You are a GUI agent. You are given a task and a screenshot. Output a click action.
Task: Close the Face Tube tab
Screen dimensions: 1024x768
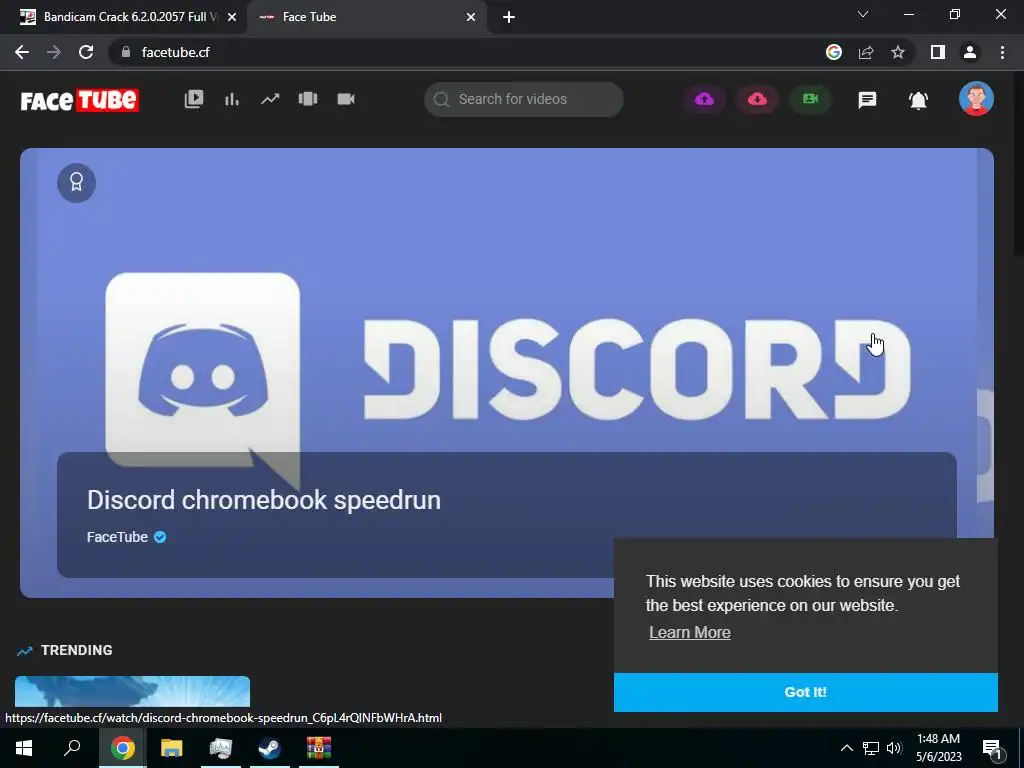(471, 17)
